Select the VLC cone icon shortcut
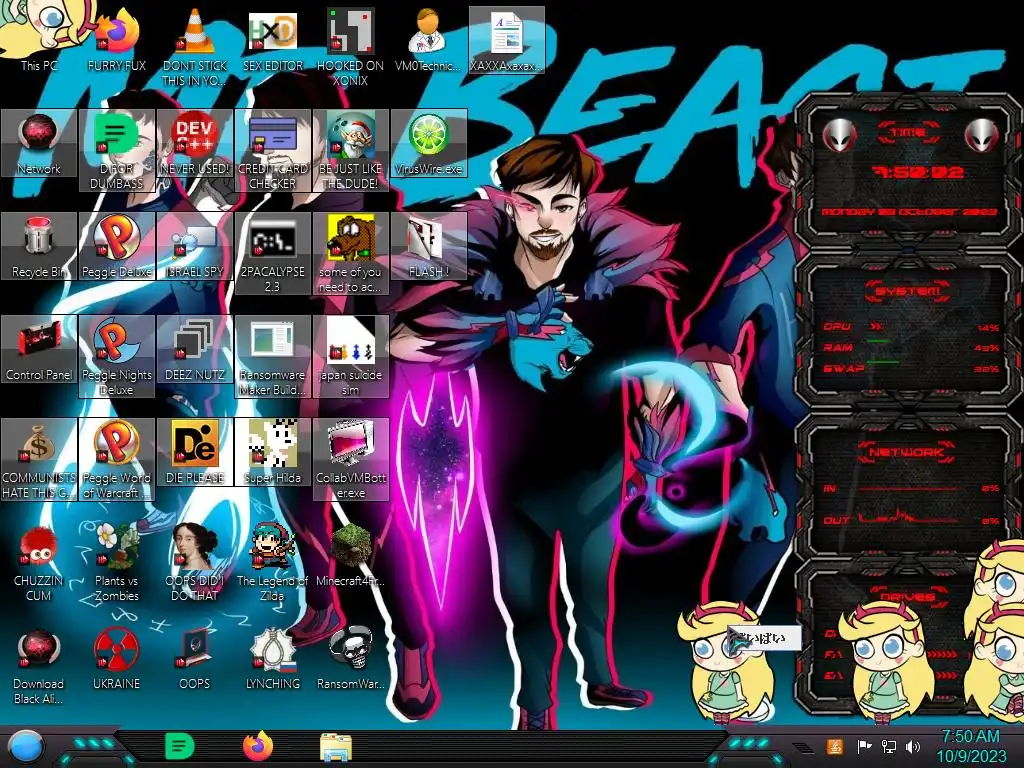Viewport: 1024px width, 768px height. pos(195,47)
